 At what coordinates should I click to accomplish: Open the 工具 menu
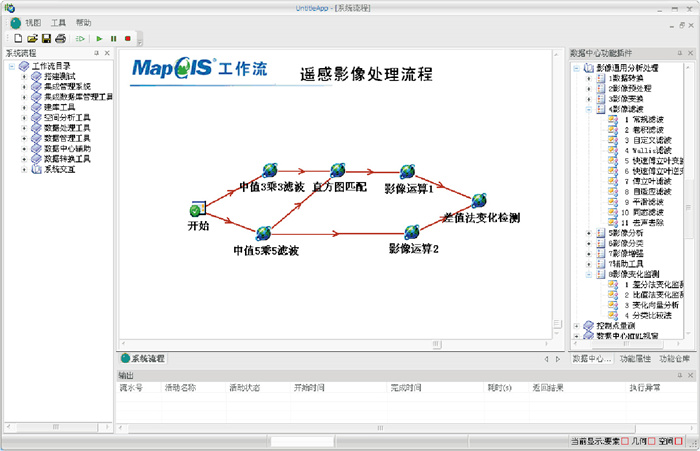click(58, 23)
